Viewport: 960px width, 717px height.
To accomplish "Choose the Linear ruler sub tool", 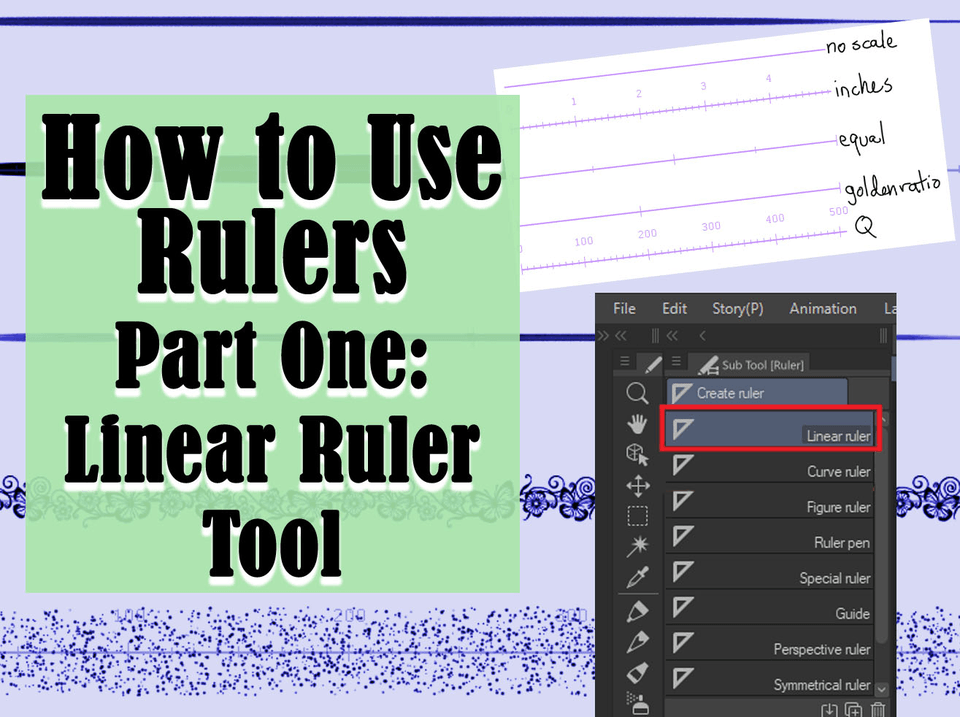I will pyautogui.click(x=770, y=429).
